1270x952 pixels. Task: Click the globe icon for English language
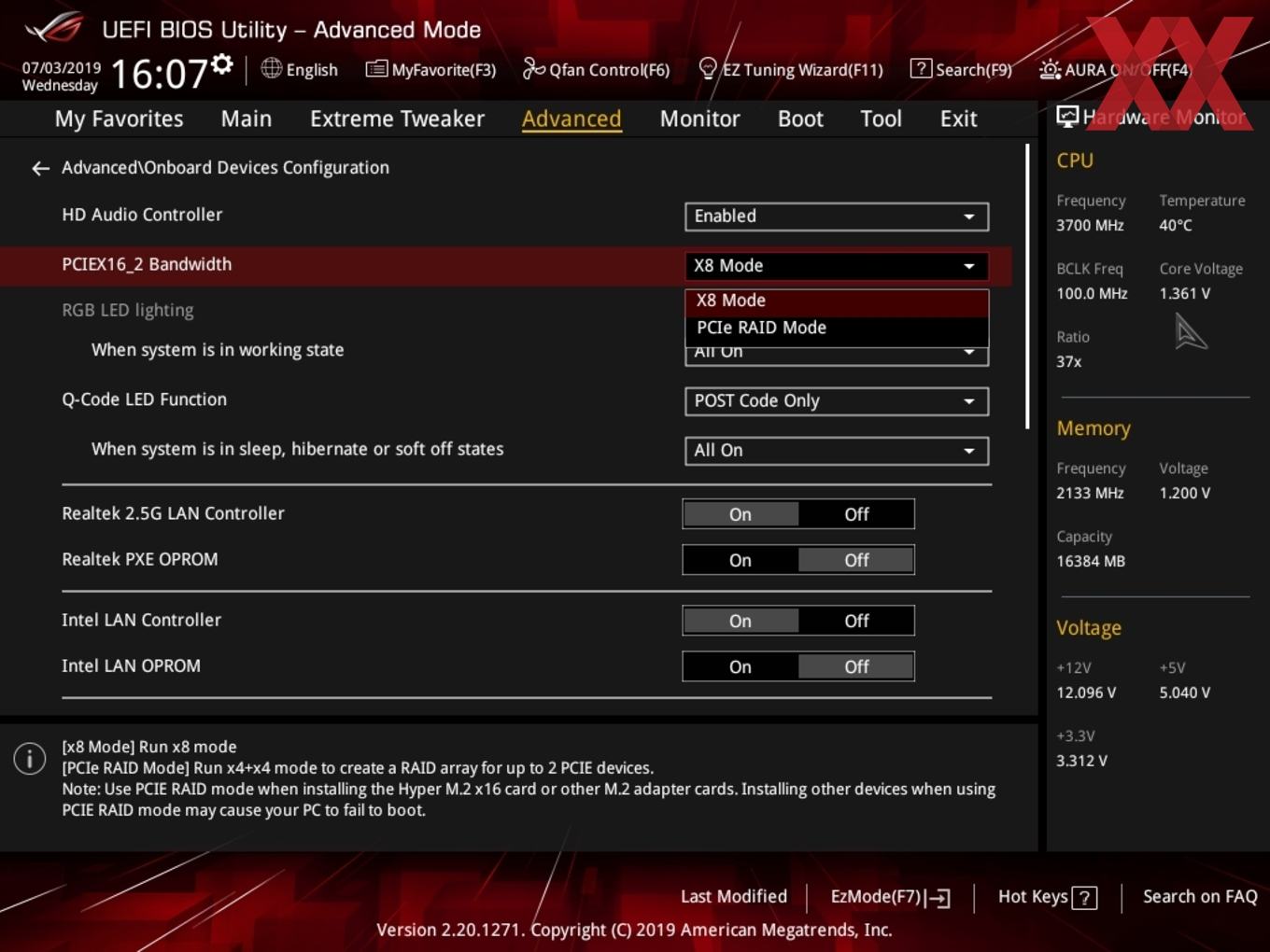271,68
